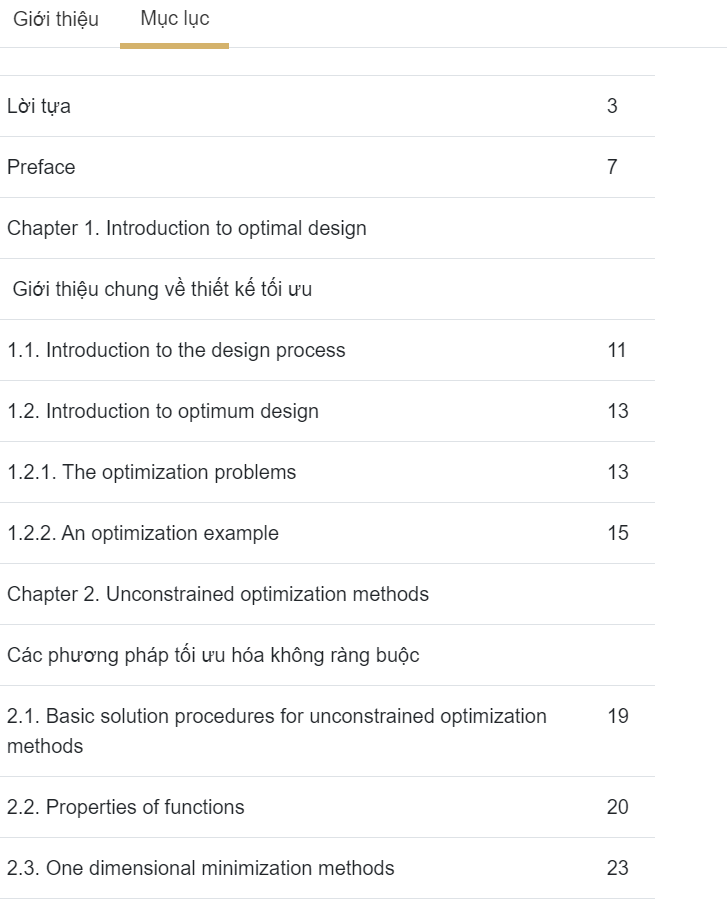Click the Preface table of contents entry
This screenshot has width=727, height=905.
point(41,167)
